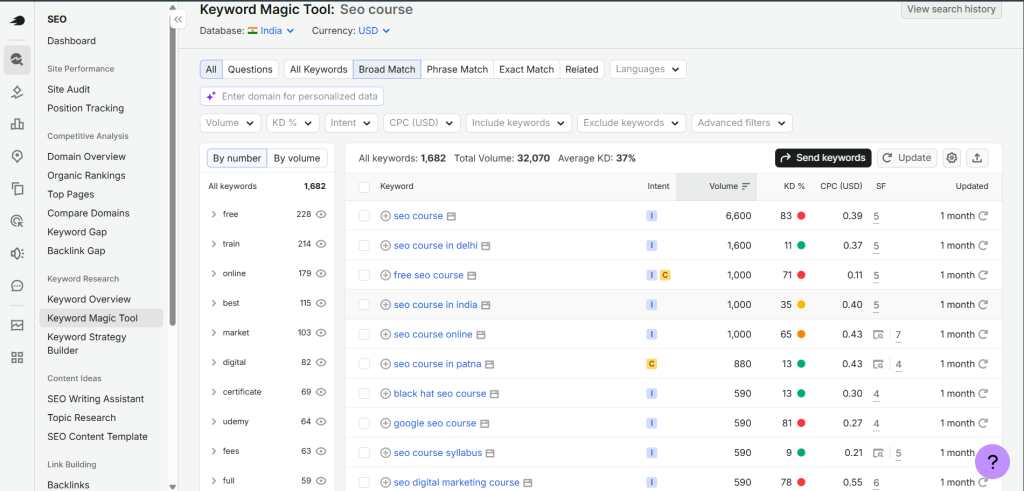Check the select-all keywords header checkbox
The height and width of the screenshot is (491, 1024).
pyautogui.click(x=364, y=187)
